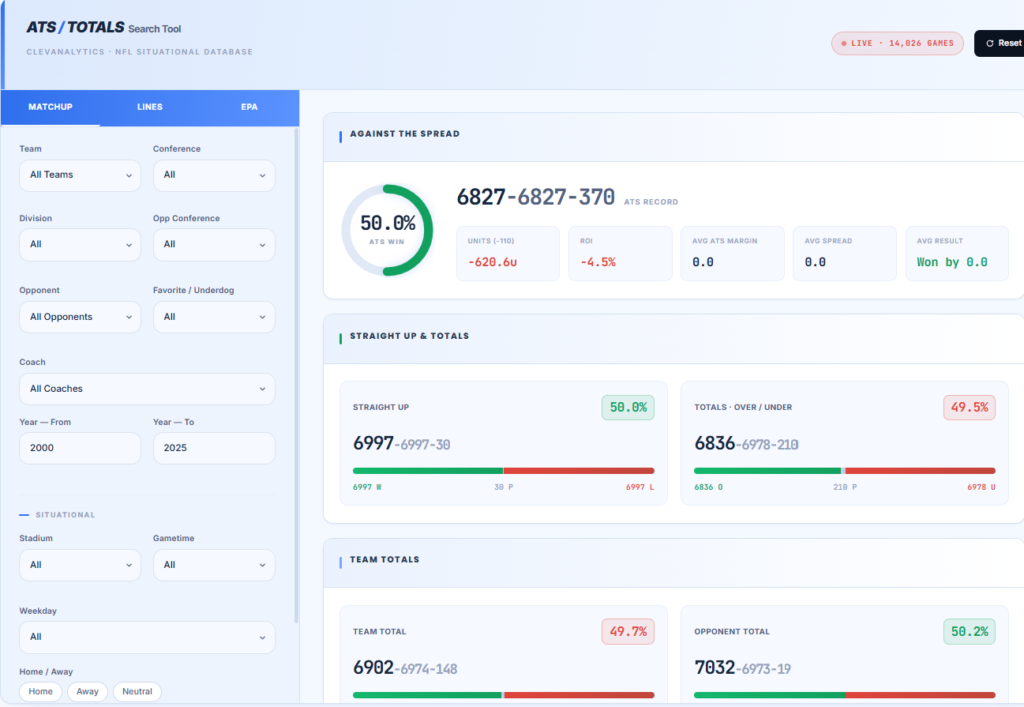1024x707 pixels.
Task: Open the Weekday dropdown
Action: 147,636
